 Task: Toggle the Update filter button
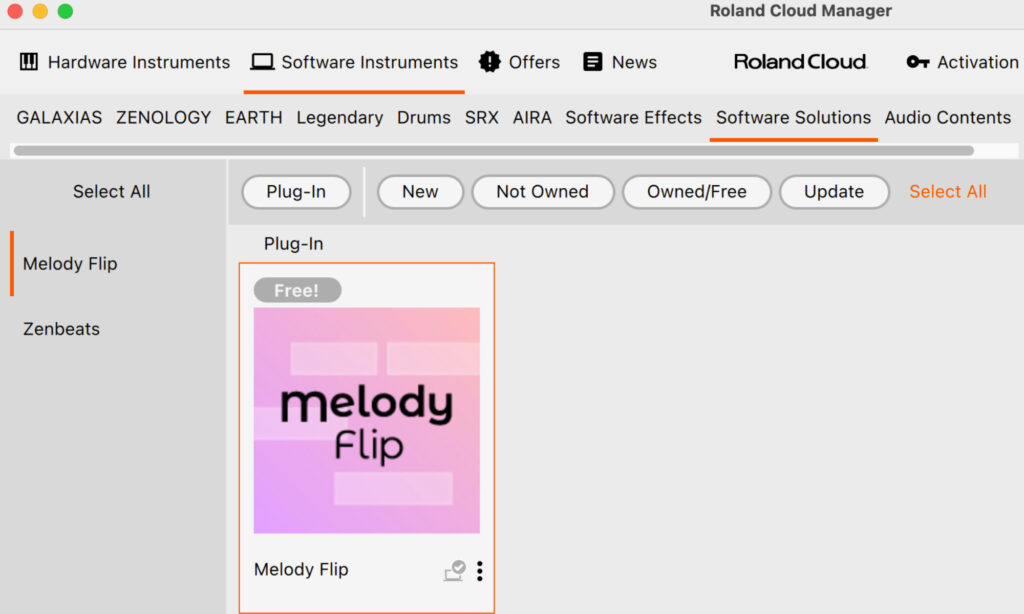click(x=833, y=192)
